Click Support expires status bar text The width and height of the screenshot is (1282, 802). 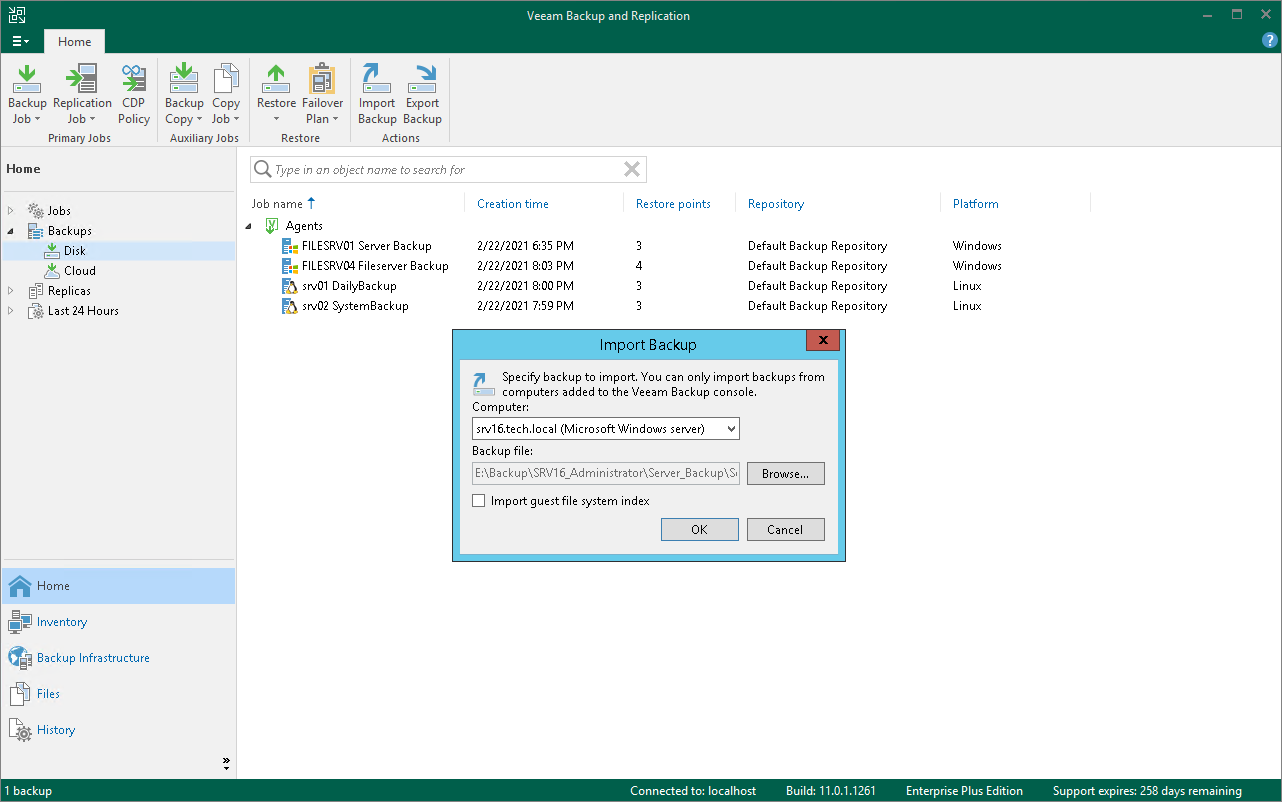(x=1147, y=791)
